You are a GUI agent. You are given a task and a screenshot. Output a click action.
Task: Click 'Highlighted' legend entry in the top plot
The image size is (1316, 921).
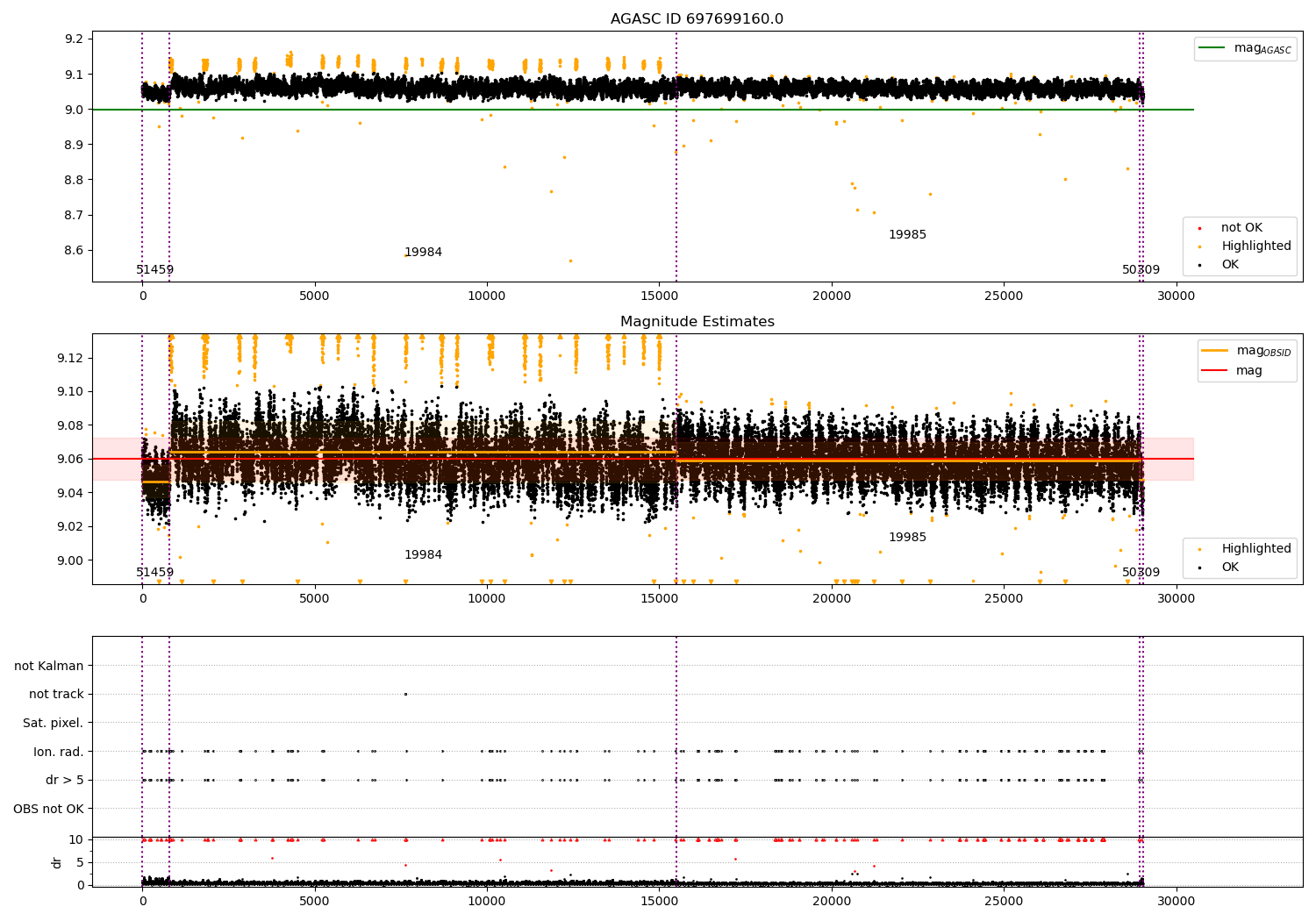pyautogui.click(x=1246, y=246)
